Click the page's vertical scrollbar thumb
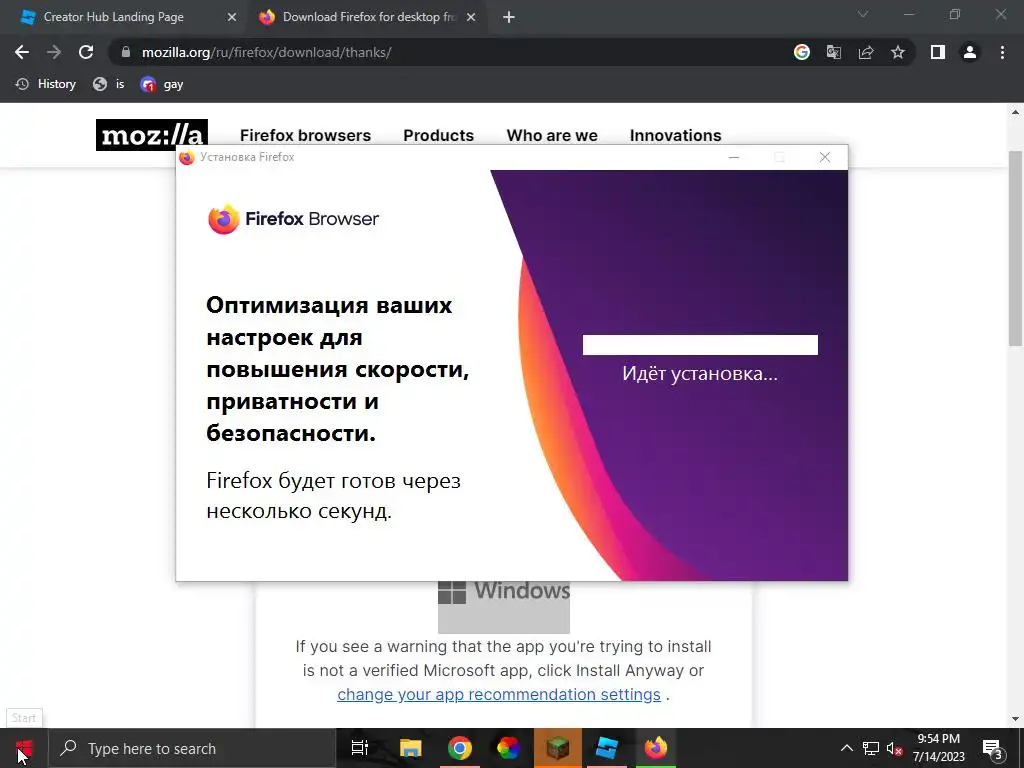The height and width of the screenshot is (768, 1024). point(1016,248)
